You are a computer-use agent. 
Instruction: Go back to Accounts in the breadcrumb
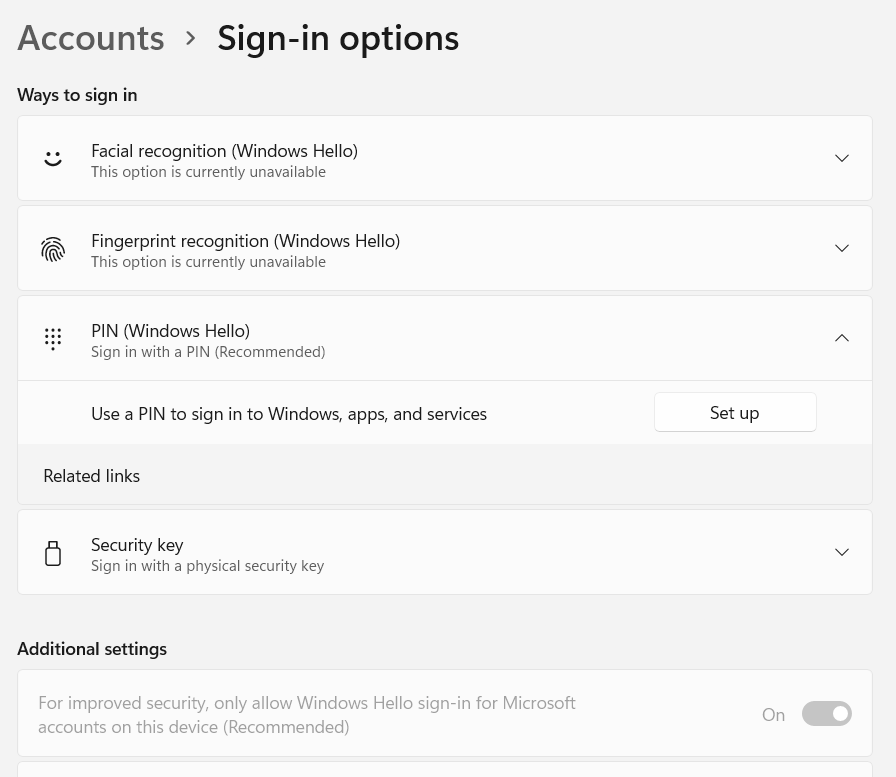(91, 38)
